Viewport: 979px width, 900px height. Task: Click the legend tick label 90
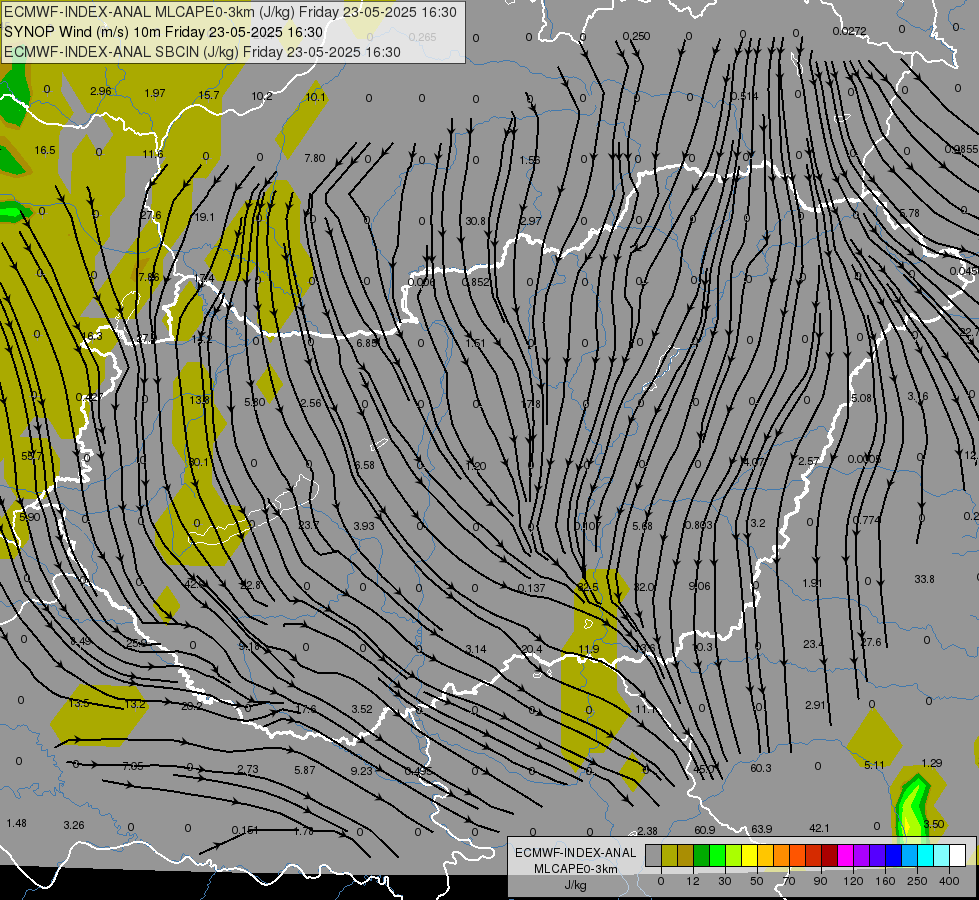(821, 881)
